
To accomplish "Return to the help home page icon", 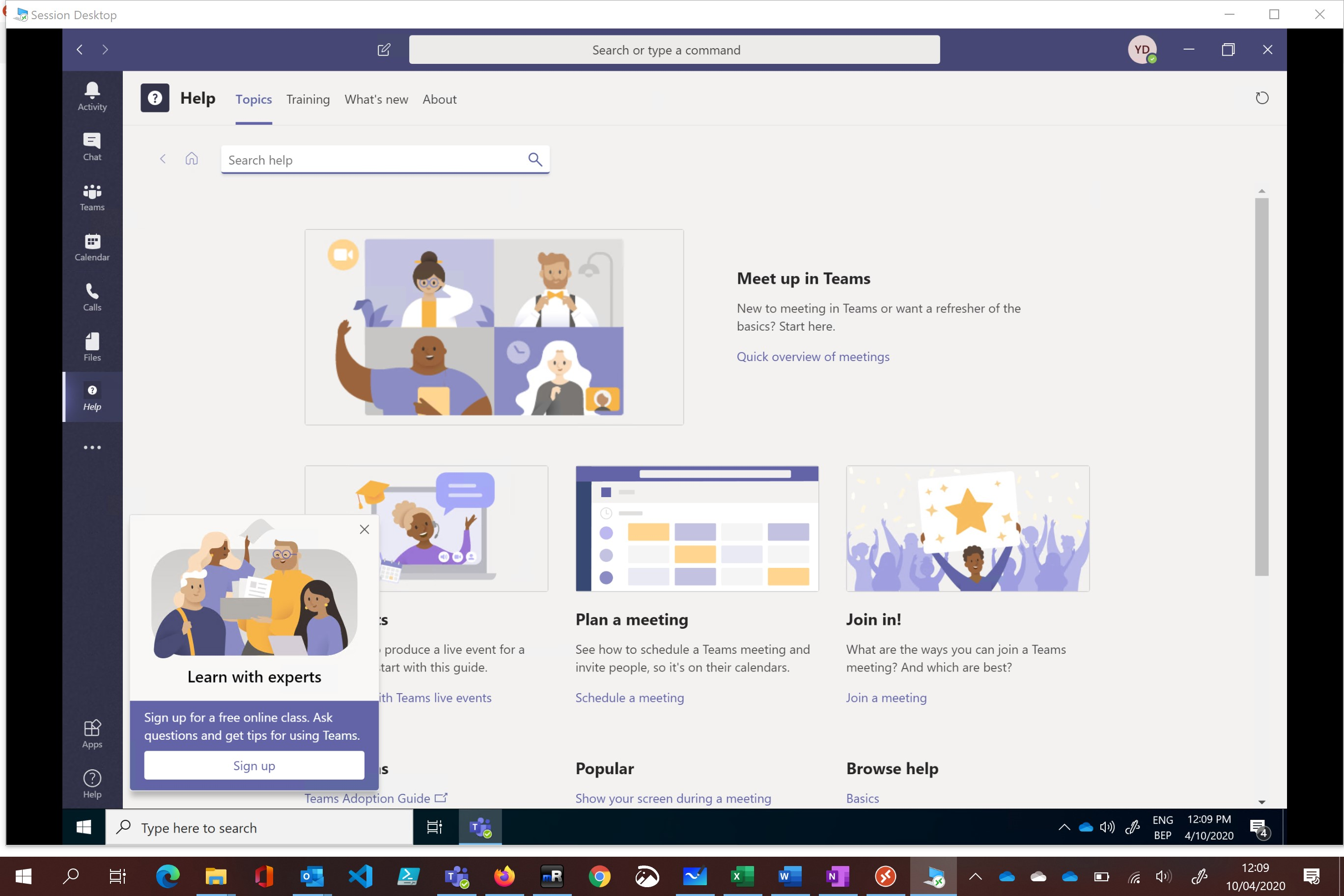I will click(x=192, y=159).
